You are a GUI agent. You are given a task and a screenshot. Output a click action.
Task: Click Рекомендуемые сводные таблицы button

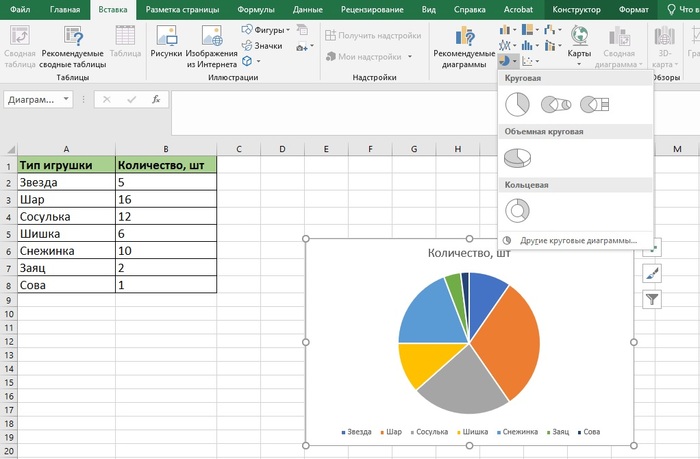71,45
